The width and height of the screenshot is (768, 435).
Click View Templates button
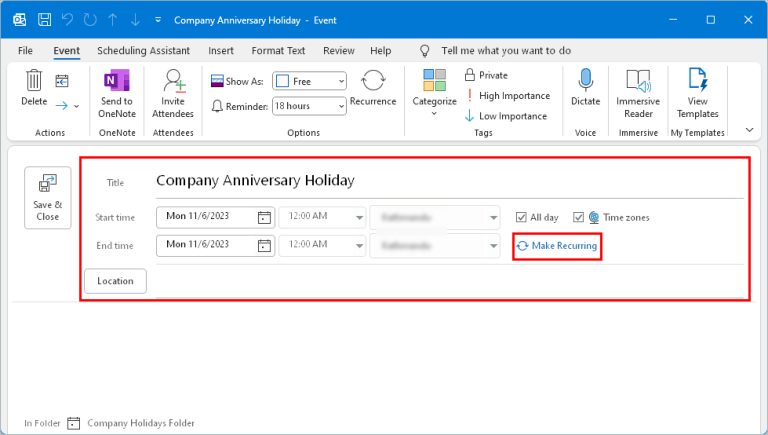(x=697, y=94)
